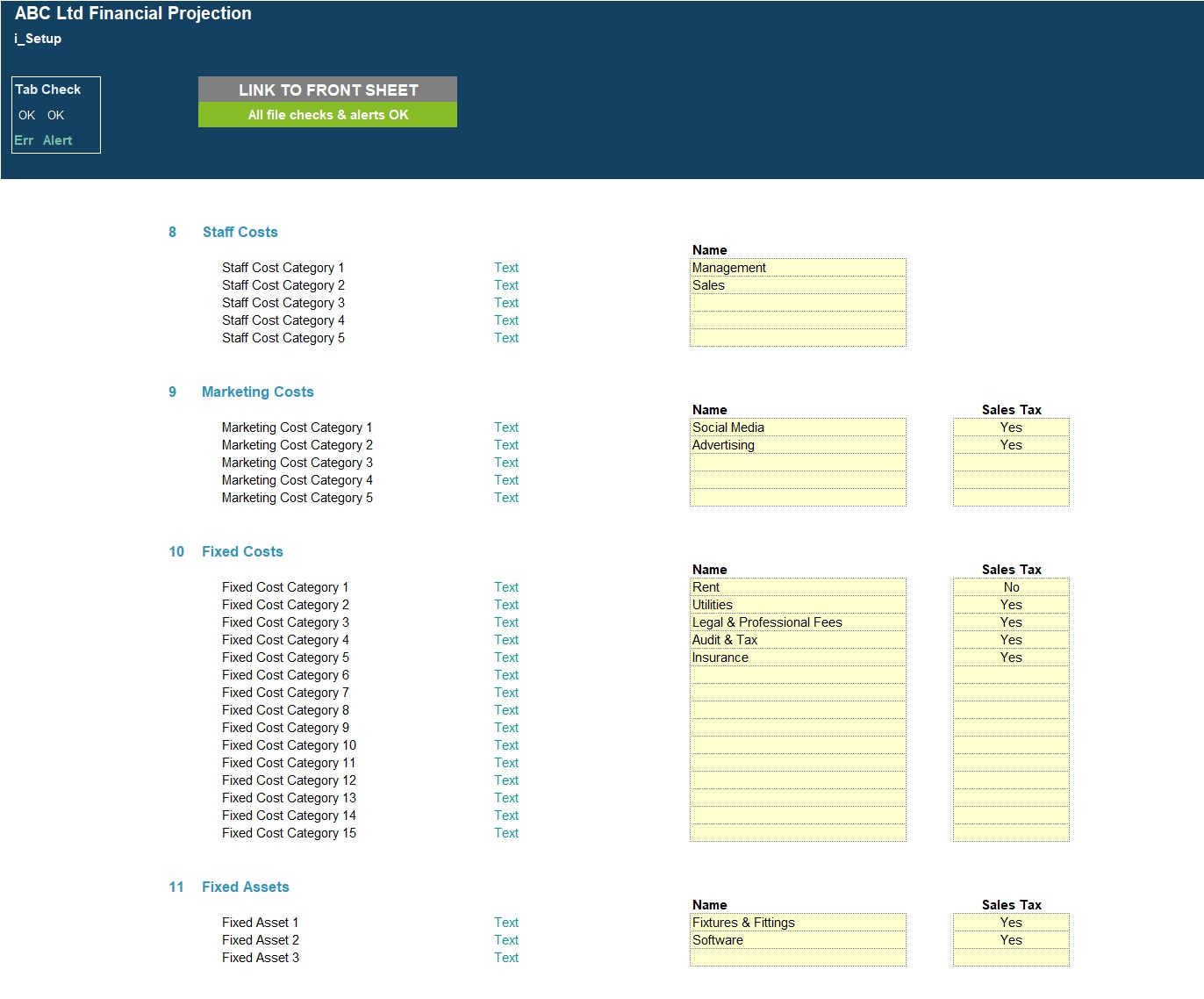Select the Sales Tax header above Marketing Costs
This screenshot has width=1204, height=999.
(x=1011, y=410)
